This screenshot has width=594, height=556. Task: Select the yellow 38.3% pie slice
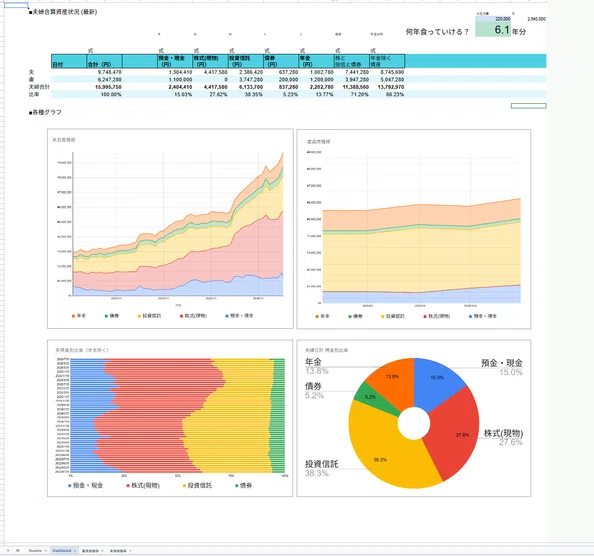pyautogui.click(x=383, y=451)
